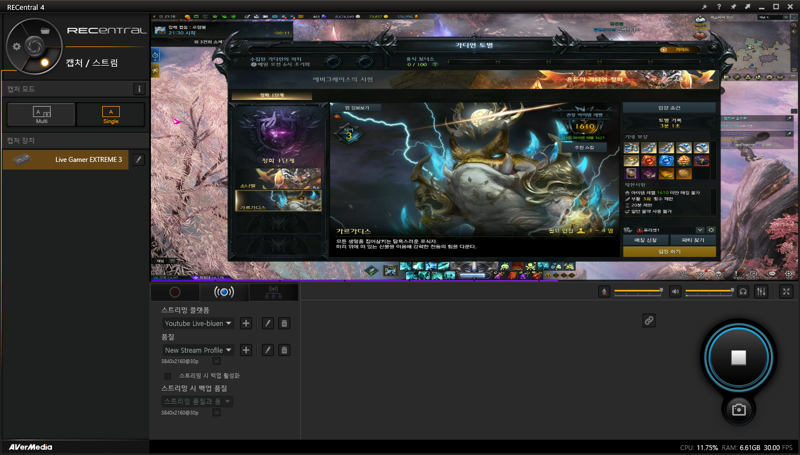Image resolution: width=800 pixels, height=455 pixels.
Task: Collapse details under New Stream Profile resolution
Action: (217, 361)
